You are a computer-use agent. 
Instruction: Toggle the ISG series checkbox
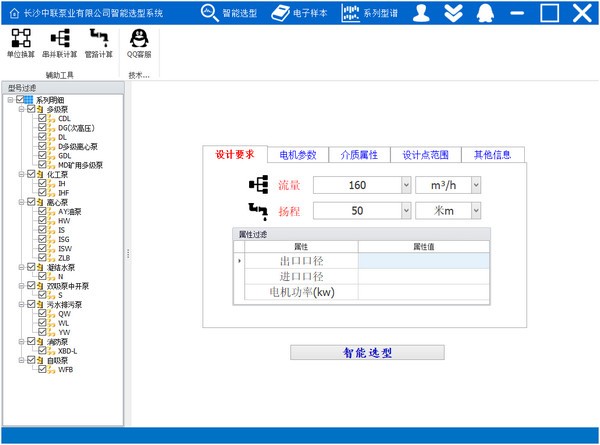pyautogui.click(x=42, y=239)
